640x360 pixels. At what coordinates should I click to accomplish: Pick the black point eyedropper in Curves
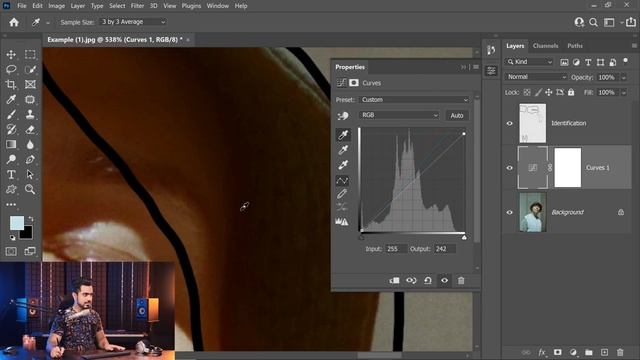click(x=343, y=135)
